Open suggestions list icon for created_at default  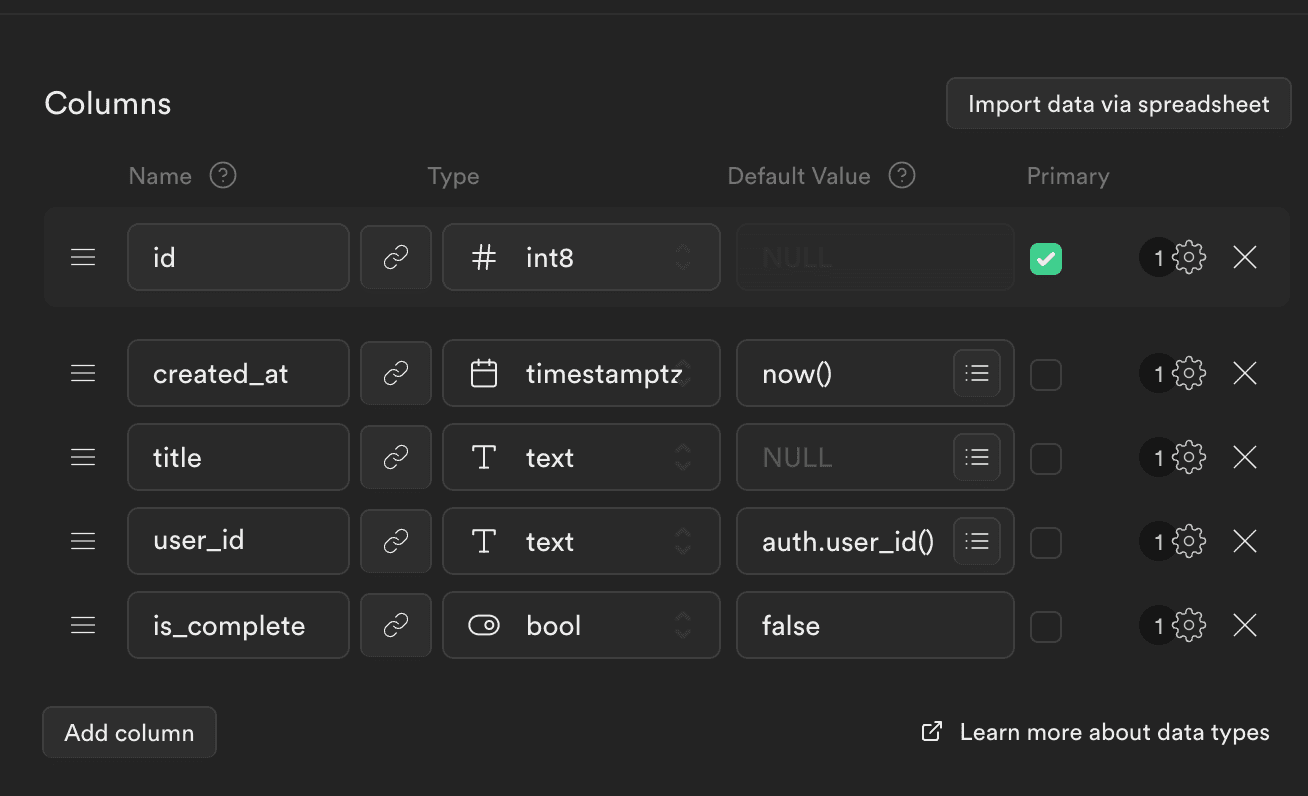976,374
